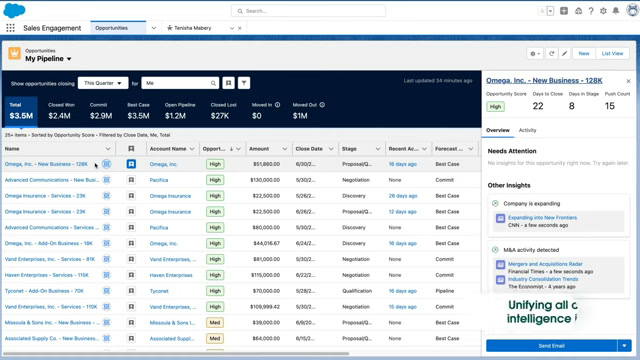
Task: Open the Setup gear icon in header
Action: pos(603,11)
